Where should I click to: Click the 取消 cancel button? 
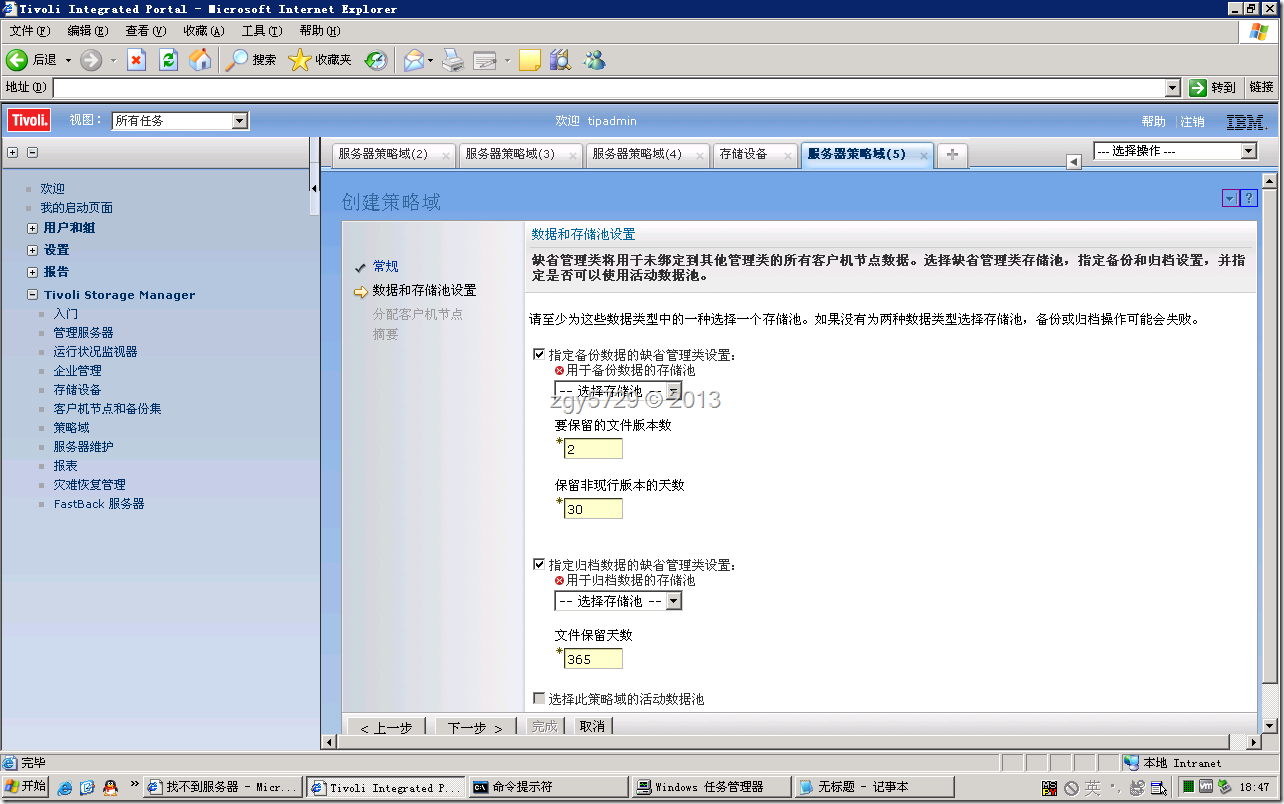(x=592, y=726)
